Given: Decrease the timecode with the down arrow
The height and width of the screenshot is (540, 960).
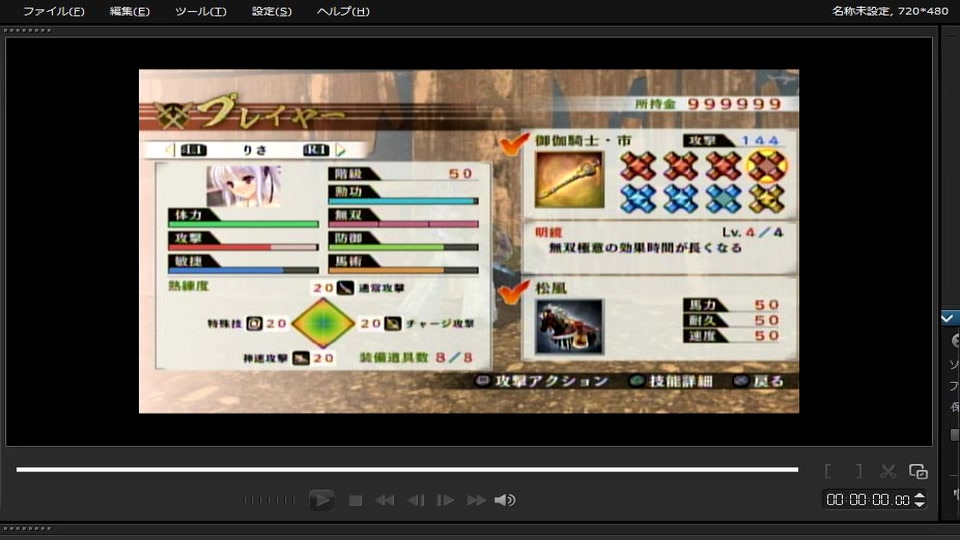Looking at the screenshot, I should pos(919,504).
